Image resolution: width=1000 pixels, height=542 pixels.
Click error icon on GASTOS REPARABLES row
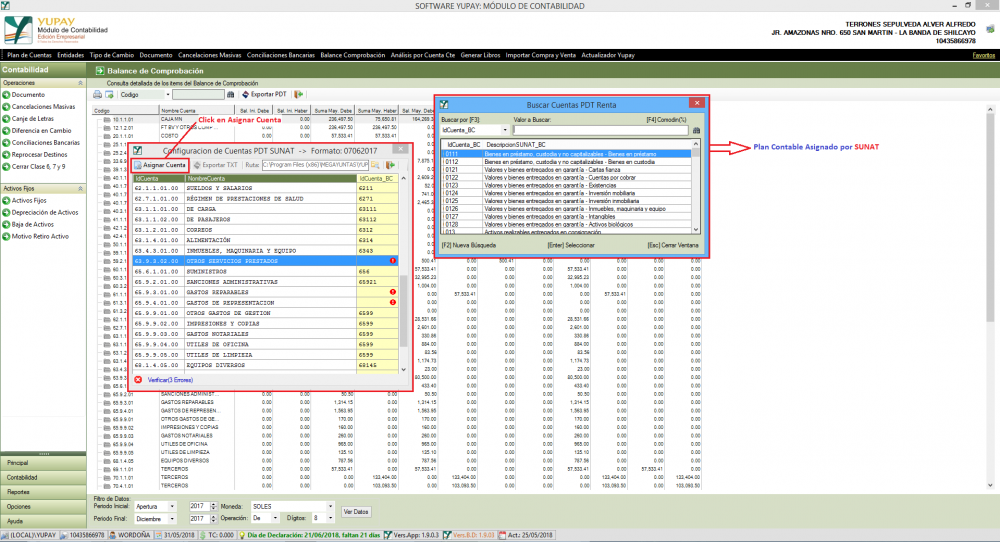pyautogui.click(x=393, y=292)
